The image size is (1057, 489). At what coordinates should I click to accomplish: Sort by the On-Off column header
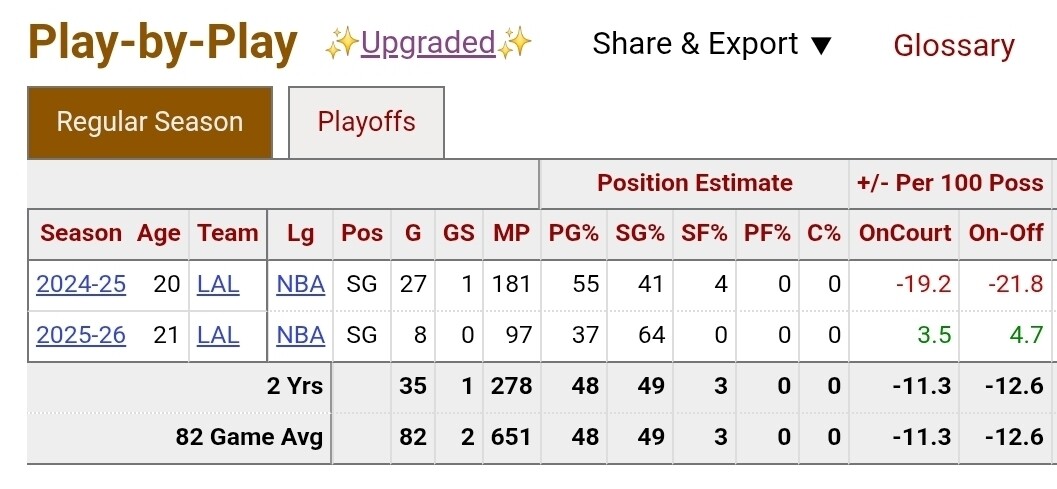click(x=1006, y=233)
